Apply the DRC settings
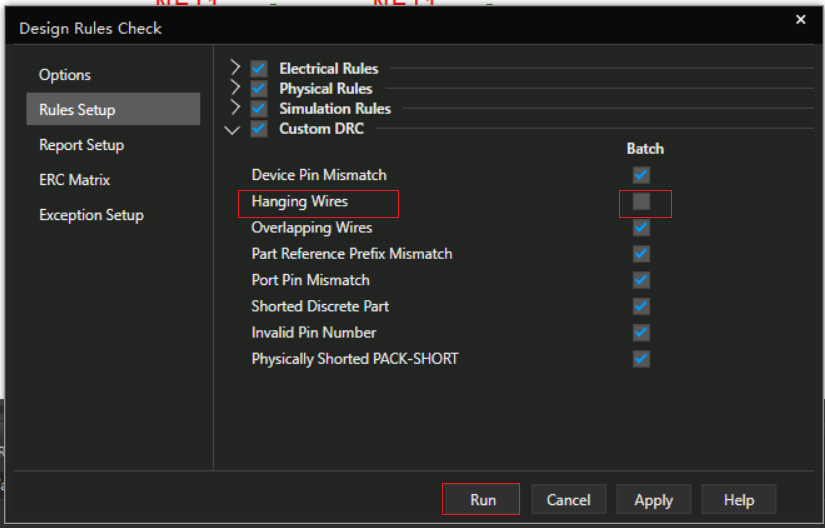The height and width of the screenshot is (528, 825). click(653, 499)
